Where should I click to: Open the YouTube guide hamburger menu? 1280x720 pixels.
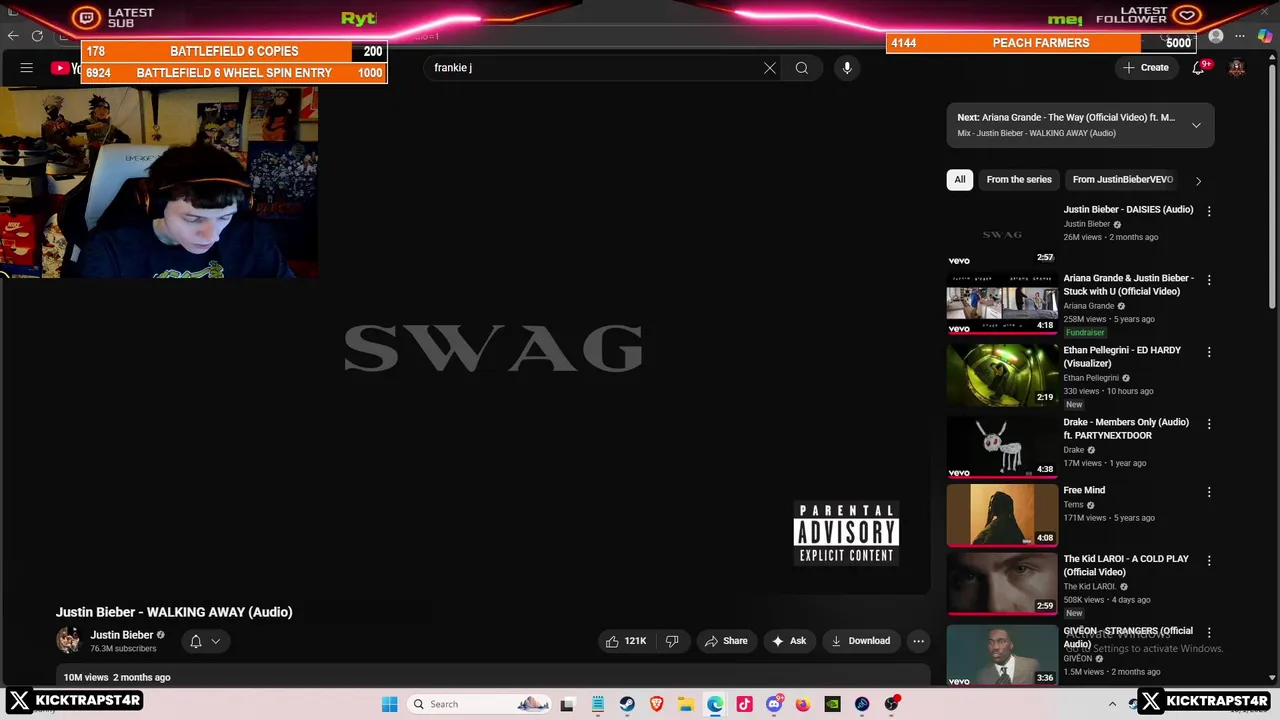pyautogui.click(x=27, y=68)
